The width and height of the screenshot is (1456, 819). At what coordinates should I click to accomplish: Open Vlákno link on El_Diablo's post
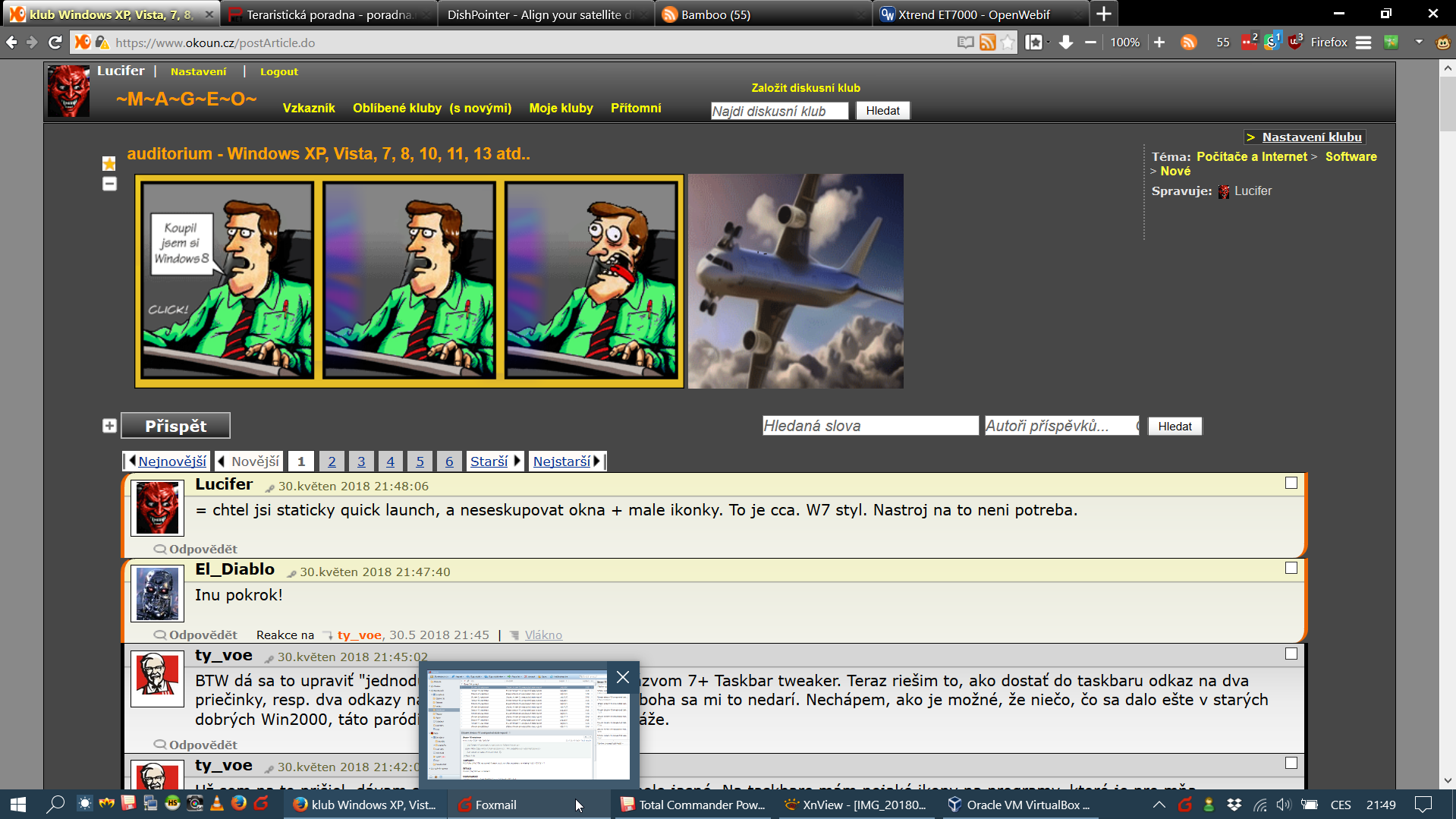543,635
